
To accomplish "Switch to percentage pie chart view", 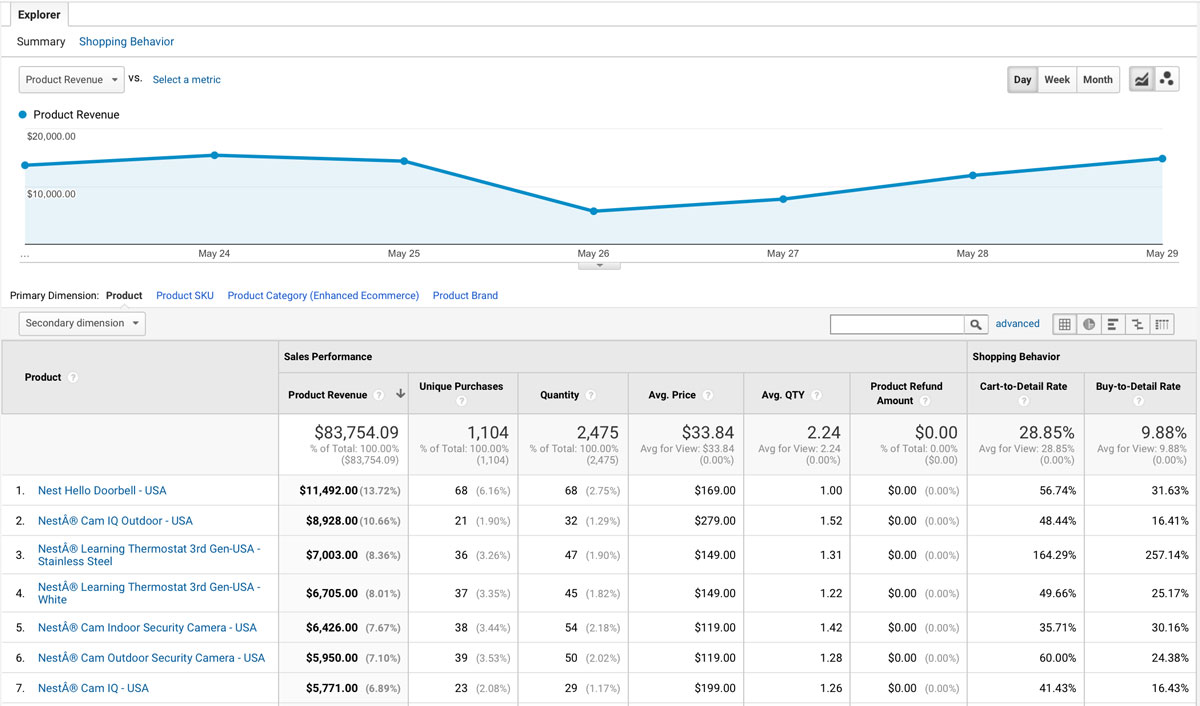I will [1089, 324].
